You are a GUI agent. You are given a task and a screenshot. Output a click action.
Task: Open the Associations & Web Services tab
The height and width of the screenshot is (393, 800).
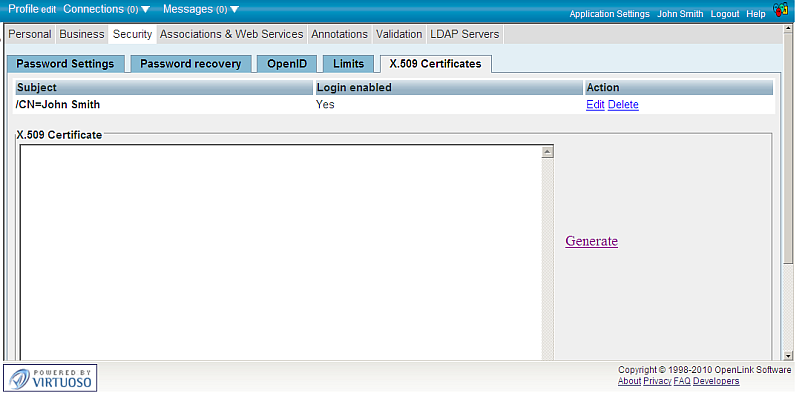(x=232, y=34)
